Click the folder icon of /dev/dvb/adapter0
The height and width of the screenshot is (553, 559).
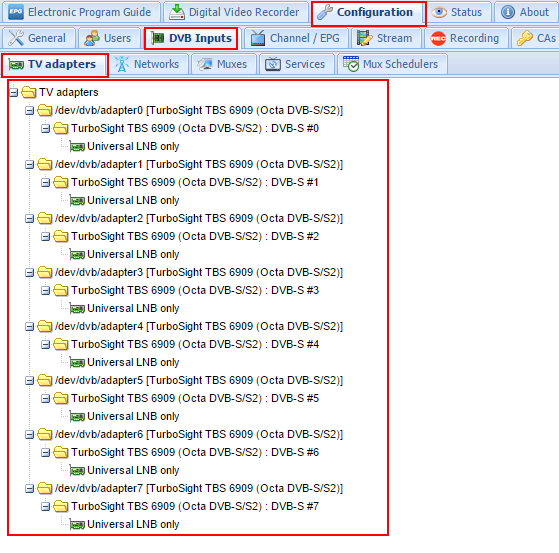45,110
